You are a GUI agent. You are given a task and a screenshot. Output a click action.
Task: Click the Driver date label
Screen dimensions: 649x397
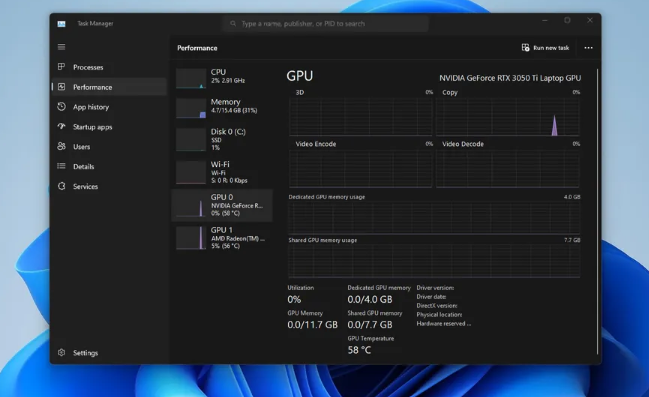(431, 297)
